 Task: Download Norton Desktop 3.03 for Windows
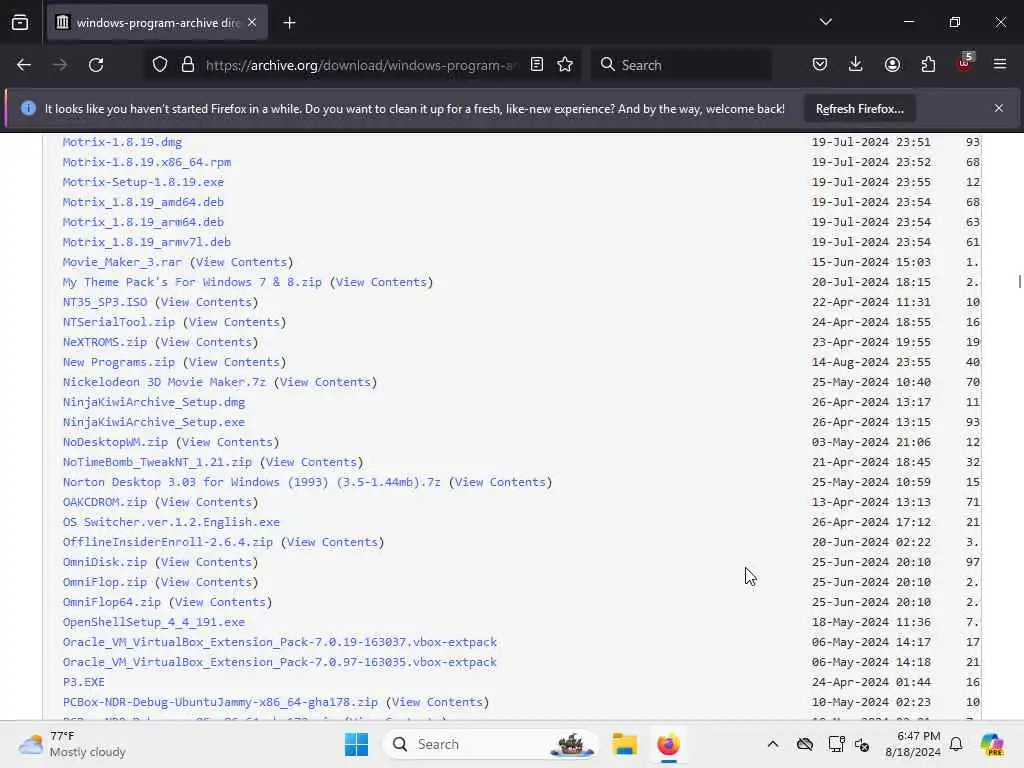coord(251,483)
